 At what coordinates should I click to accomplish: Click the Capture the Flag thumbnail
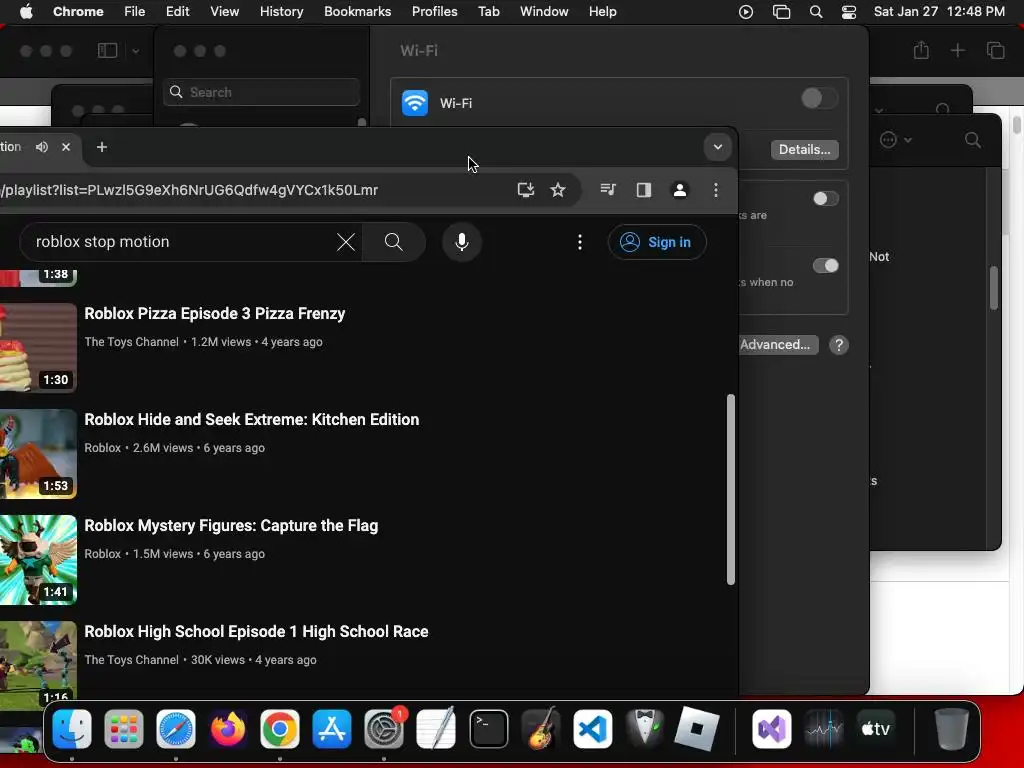[38, 560]
